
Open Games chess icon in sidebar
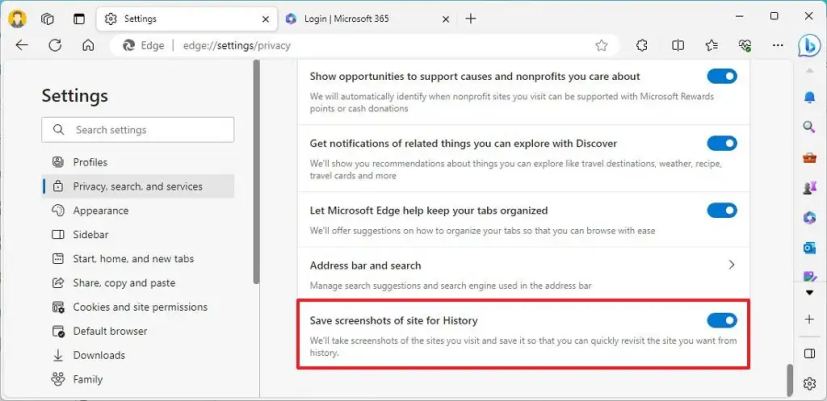810,187
